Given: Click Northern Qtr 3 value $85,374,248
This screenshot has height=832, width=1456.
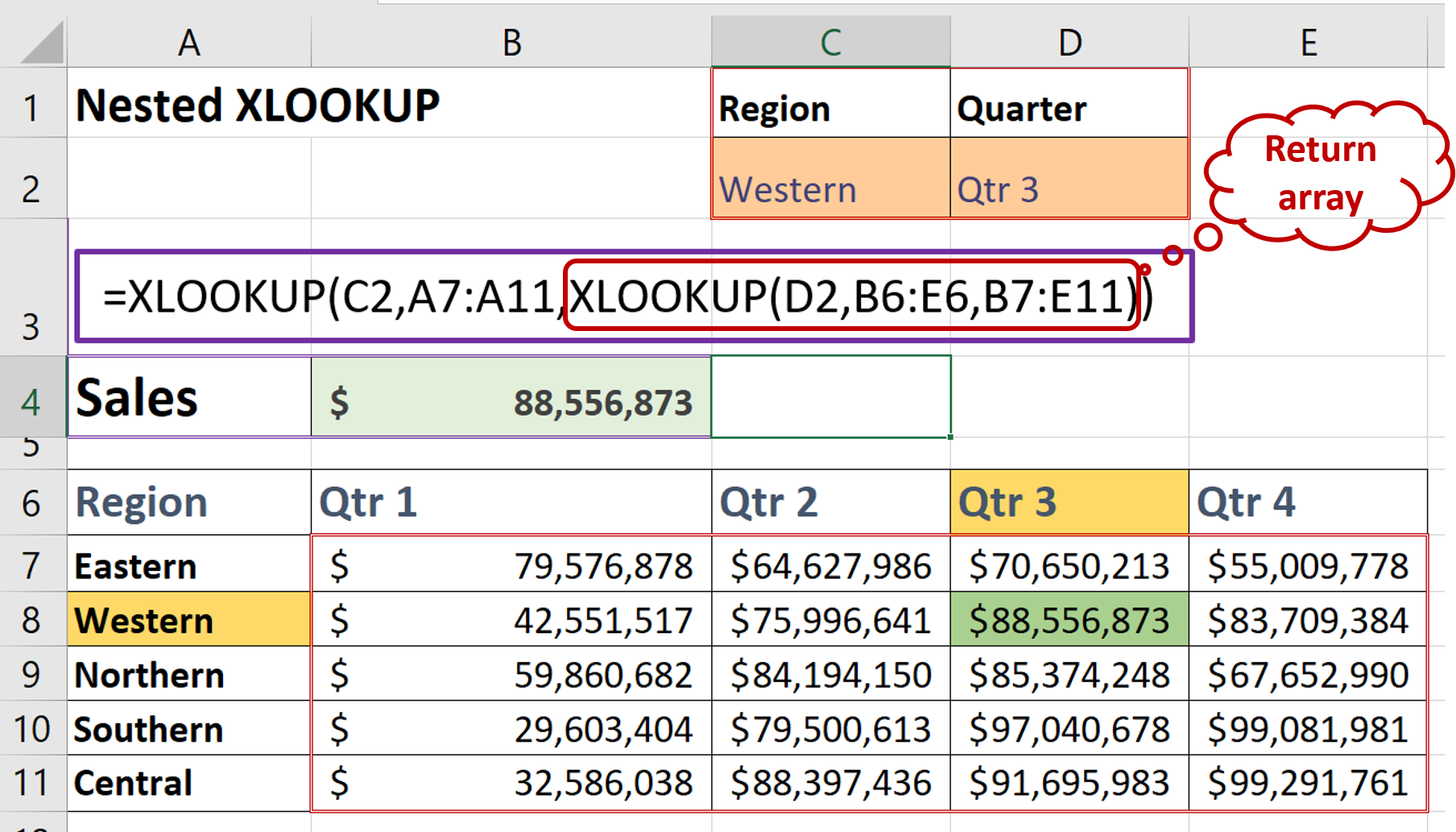Looking at the screenshot, I should coord(1069,674).
